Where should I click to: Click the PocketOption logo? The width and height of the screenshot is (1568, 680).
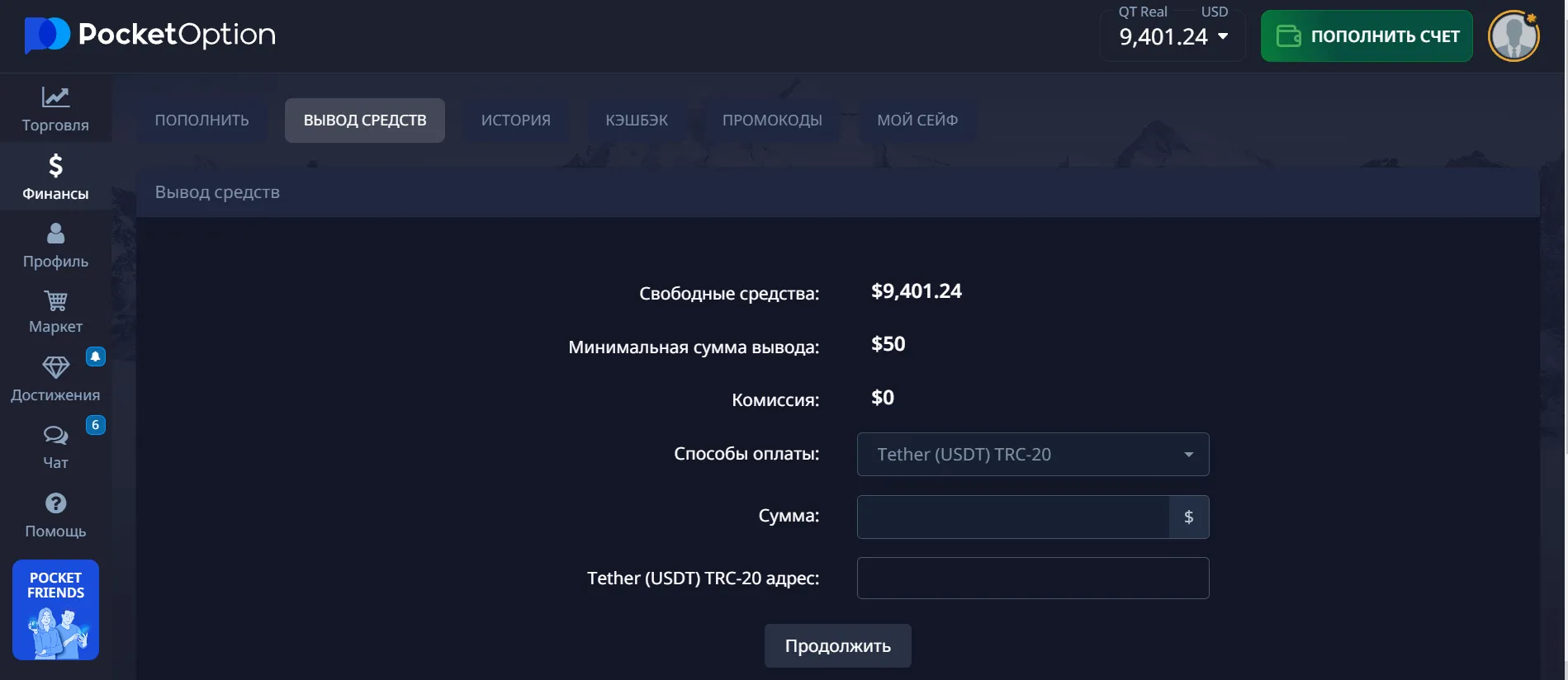point(150,35)
